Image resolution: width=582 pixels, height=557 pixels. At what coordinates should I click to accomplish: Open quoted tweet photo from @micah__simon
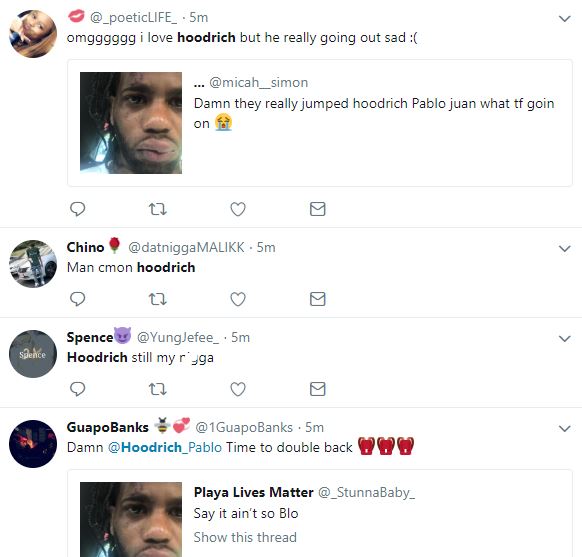131,123
